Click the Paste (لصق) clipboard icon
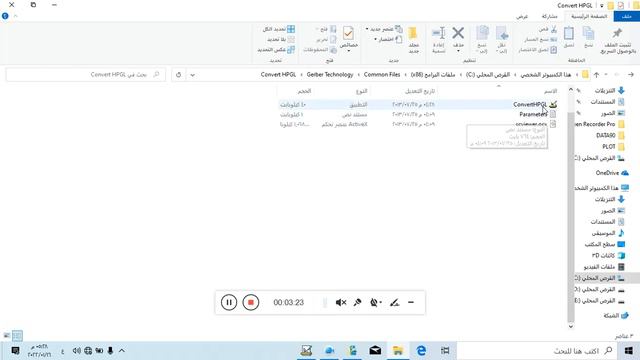This screenshot has width=640, height=360. 569,37
